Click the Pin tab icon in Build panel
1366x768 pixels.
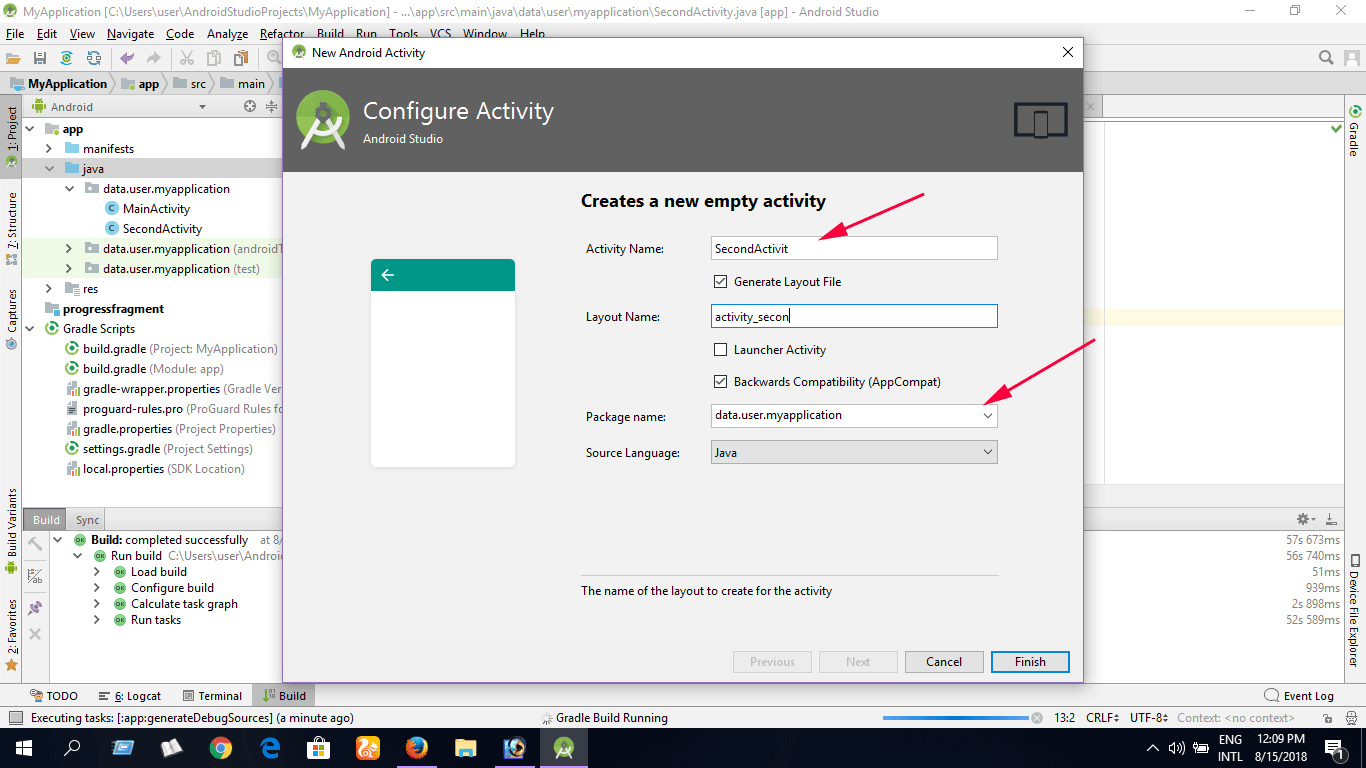[35, 607]
